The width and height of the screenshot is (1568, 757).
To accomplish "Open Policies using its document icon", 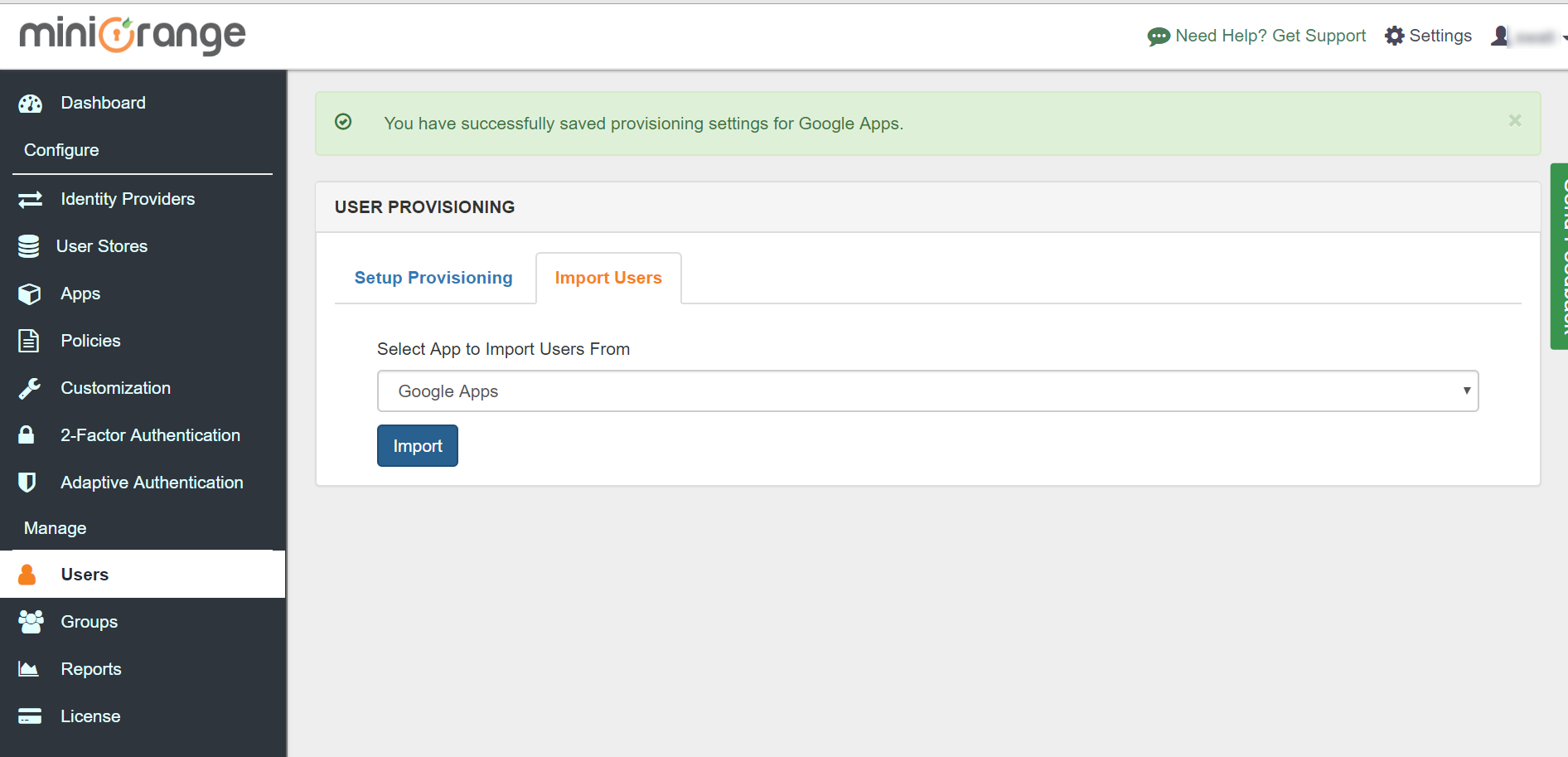I will [x=29, y=340].
